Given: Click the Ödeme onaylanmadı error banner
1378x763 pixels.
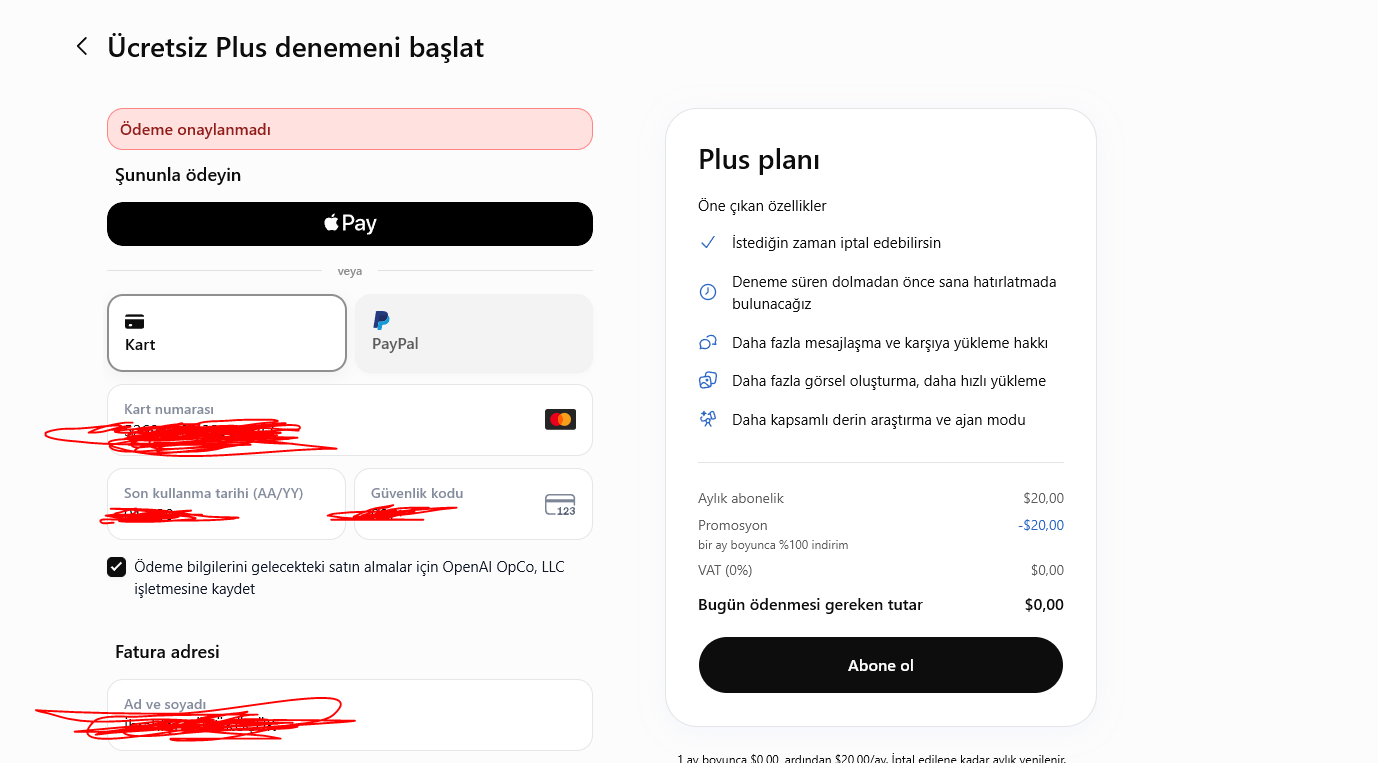Looking at the screenshot, I should tap(350, 129).
